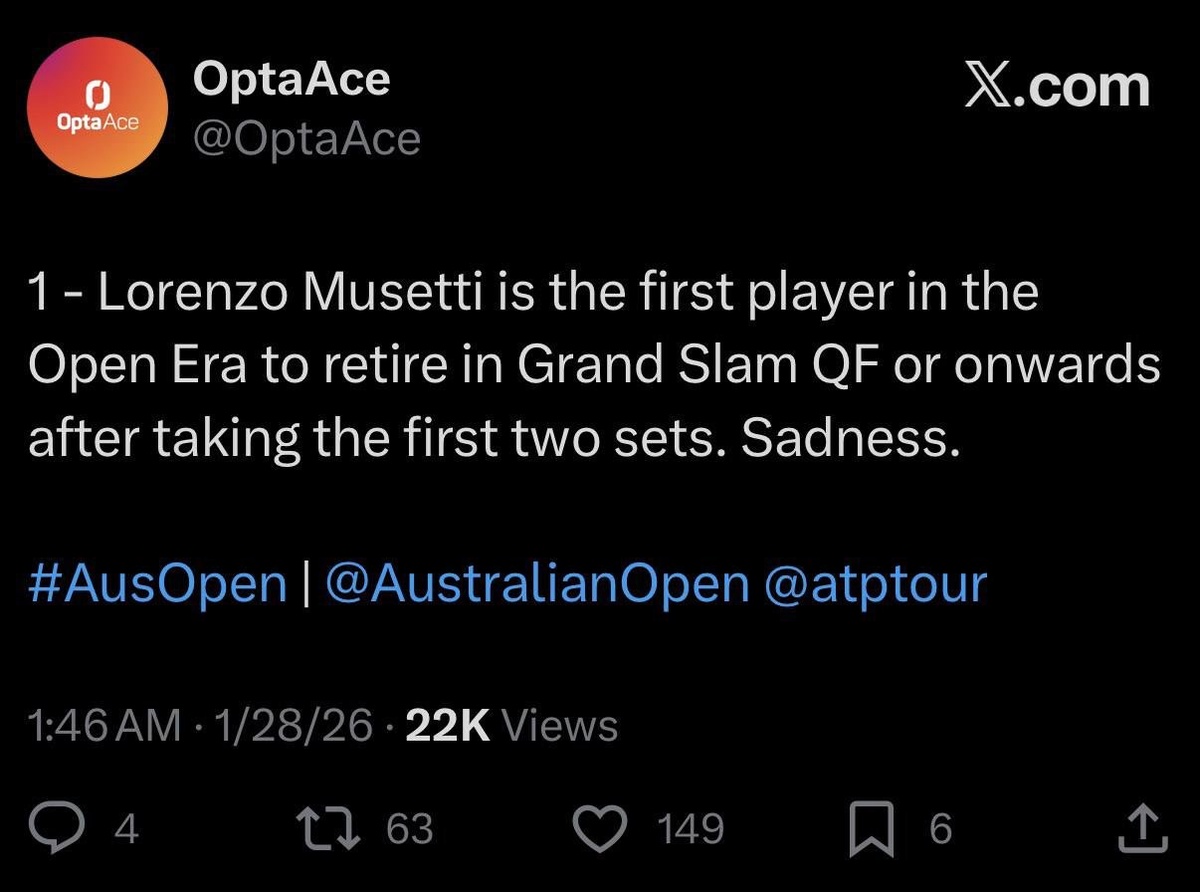
Task: Click the repost count of 63
Action: (x=409, y=829)
